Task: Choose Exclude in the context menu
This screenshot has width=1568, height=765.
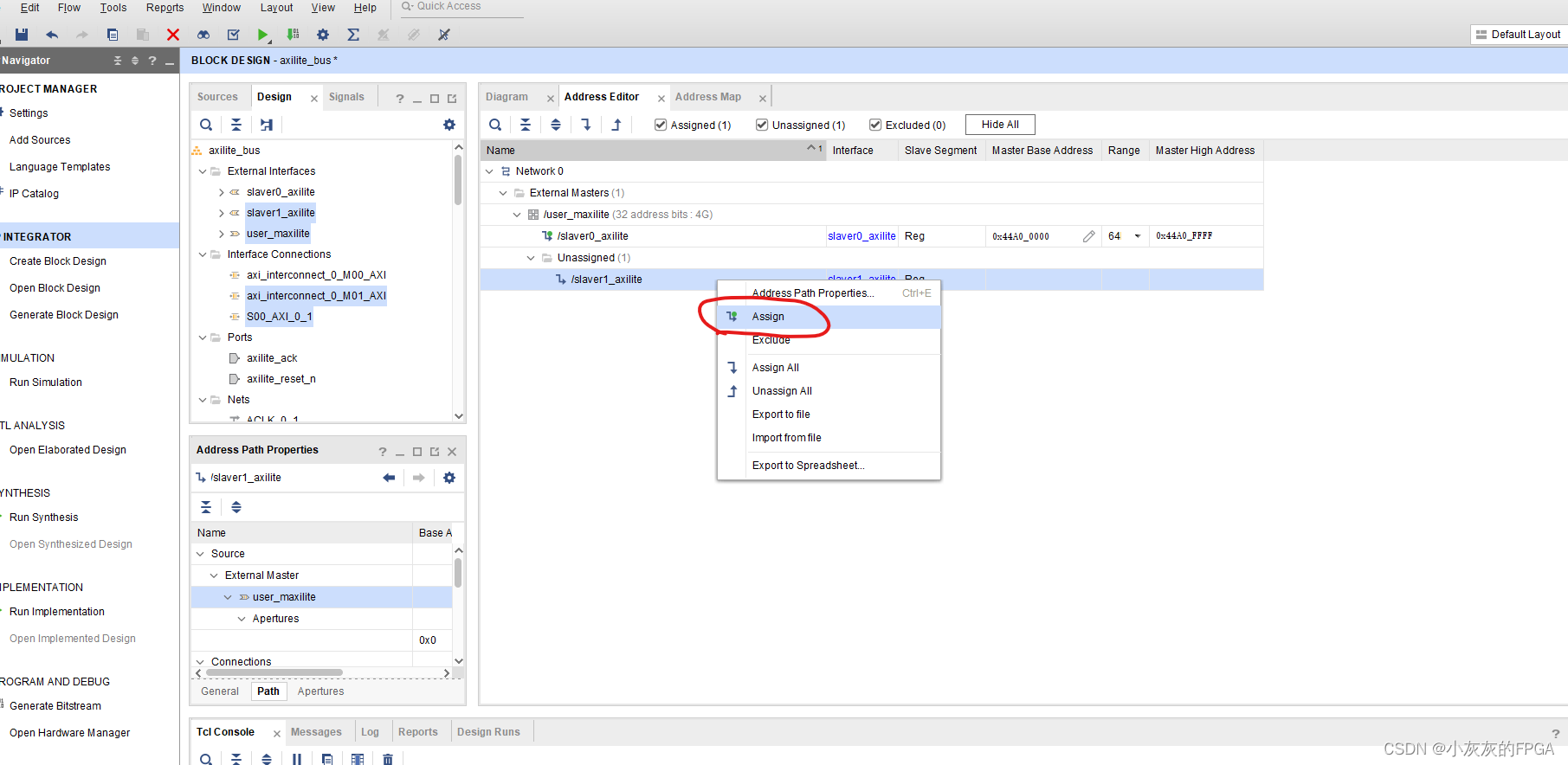Action: [829, 340]
